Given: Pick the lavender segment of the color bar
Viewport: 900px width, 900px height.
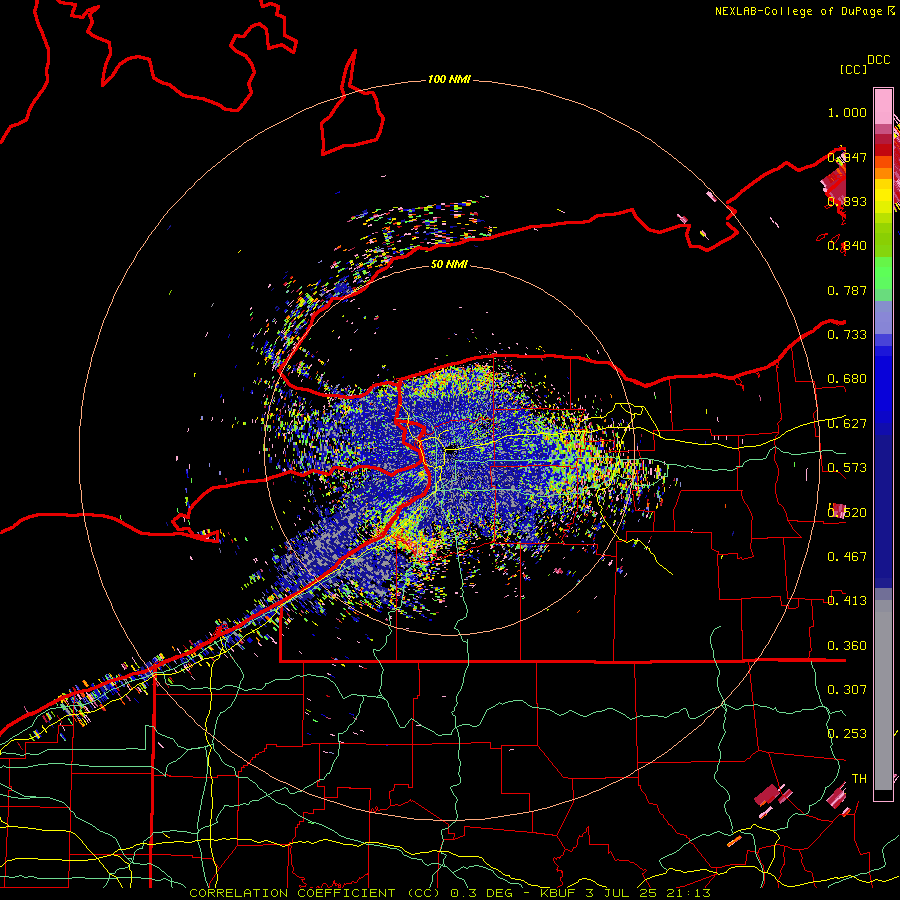Looking at the screenshot, I should (883, 317).
